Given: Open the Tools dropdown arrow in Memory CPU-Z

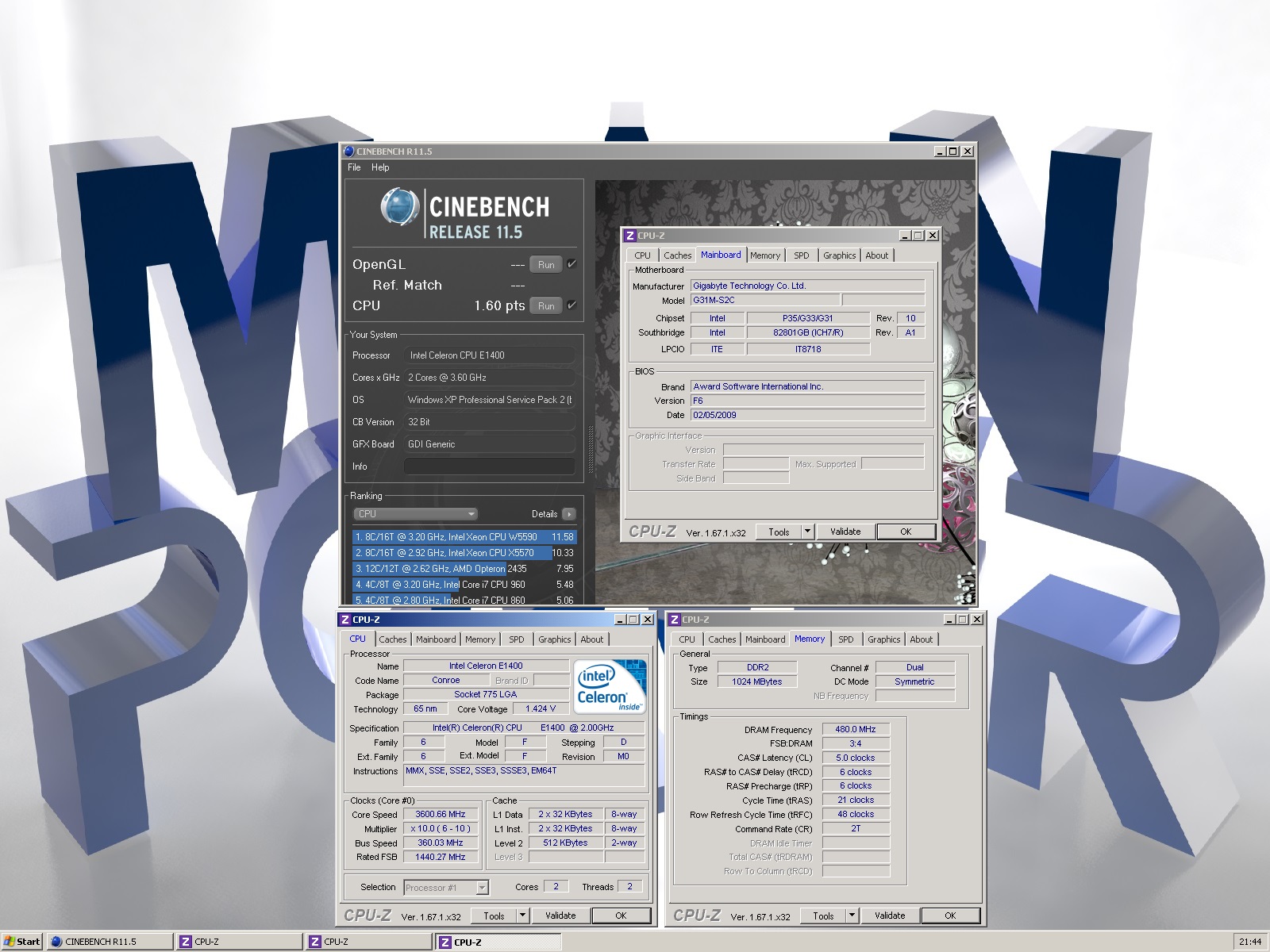Looking at the screenshot, I should pyautogui.click(x=852, y=916).
